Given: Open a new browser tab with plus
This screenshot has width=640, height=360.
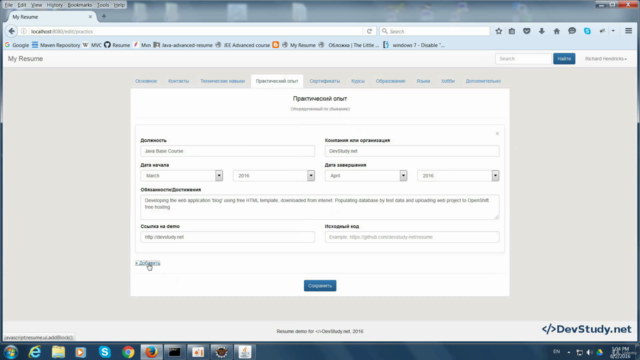Looking at the screenshot, I should 104,16.
